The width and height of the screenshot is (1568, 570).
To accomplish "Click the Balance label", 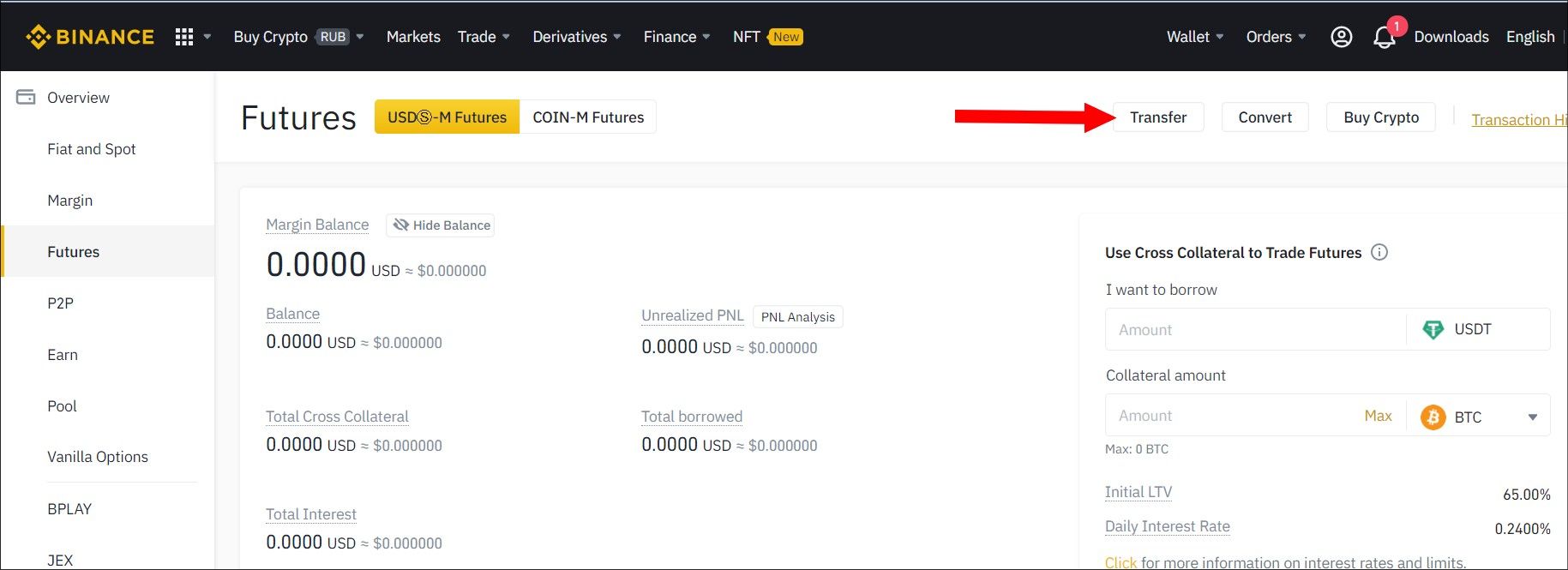I will pos(292,314).
